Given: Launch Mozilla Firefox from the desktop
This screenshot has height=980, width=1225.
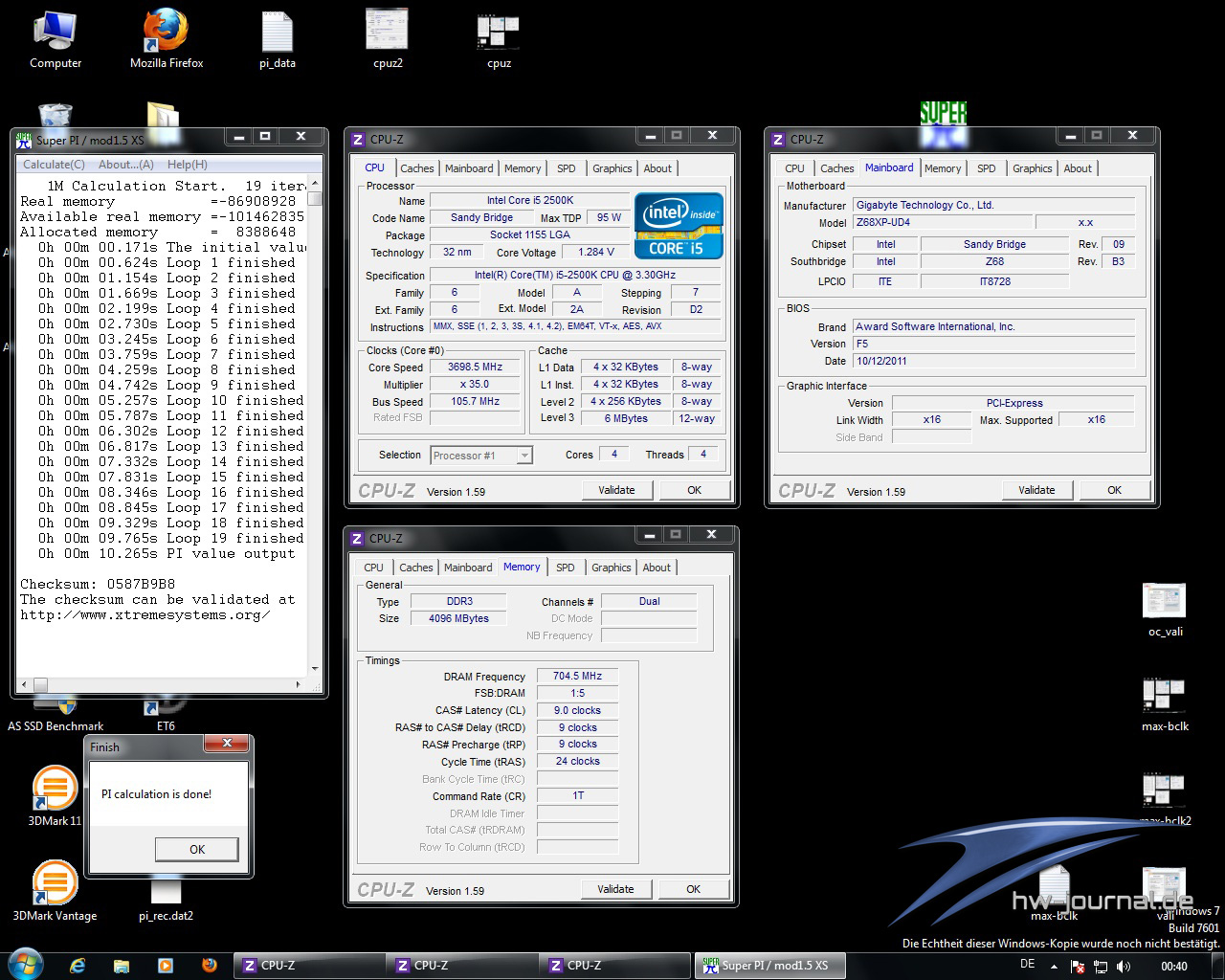Looking at the screenshot, I should coord(167,39).
